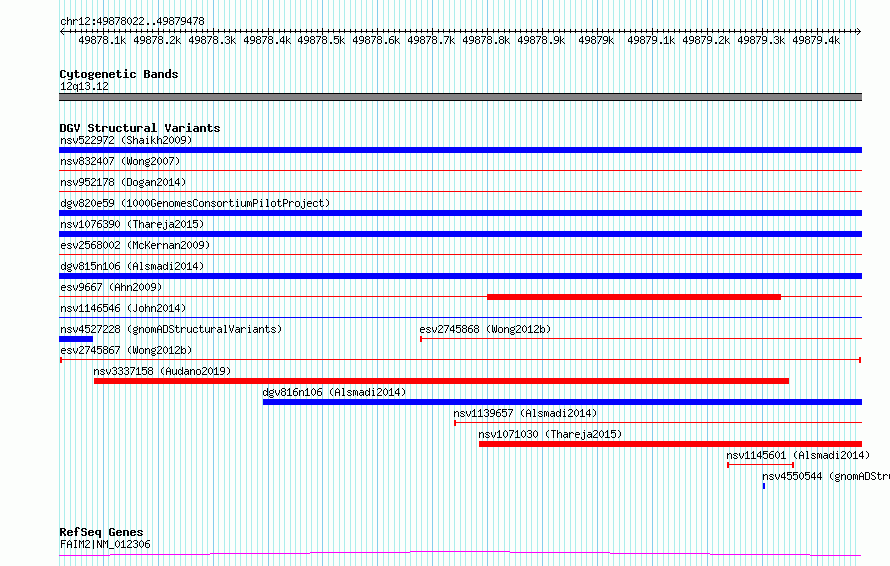Viewport: 890px width, 566px height.
Task: Click the blue dgv815n106 variant bar
Action: click(460, 276)
